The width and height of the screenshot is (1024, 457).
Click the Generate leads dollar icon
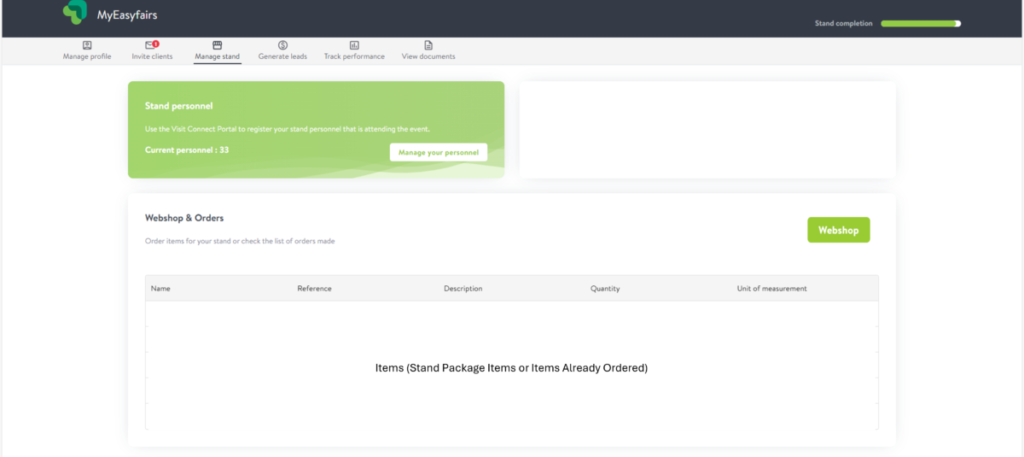(283, 45)
